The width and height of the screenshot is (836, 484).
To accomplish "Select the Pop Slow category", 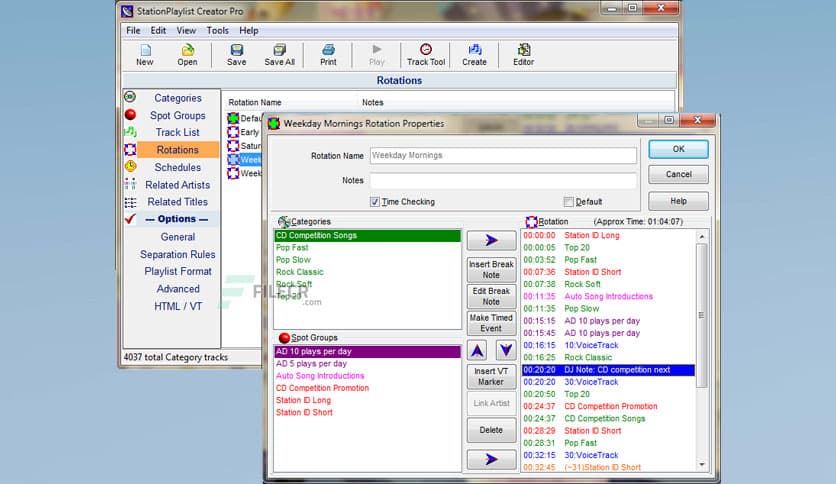I will [293, 260].
